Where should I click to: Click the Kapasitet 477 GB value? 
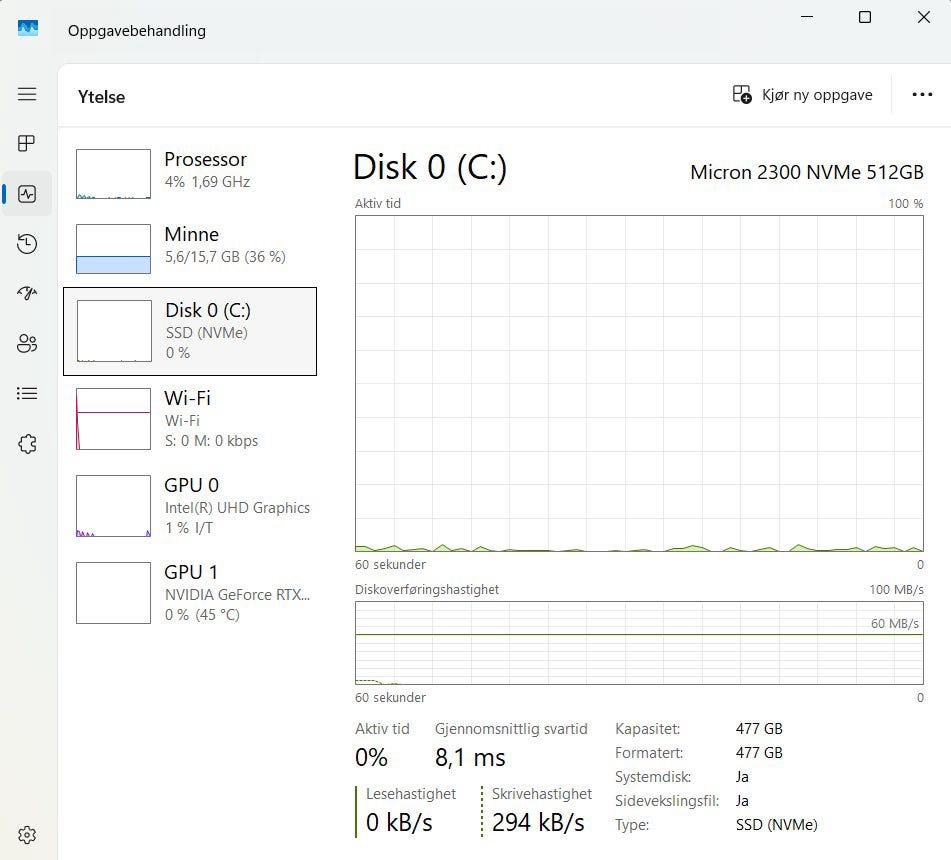click(x=759, y=728)
